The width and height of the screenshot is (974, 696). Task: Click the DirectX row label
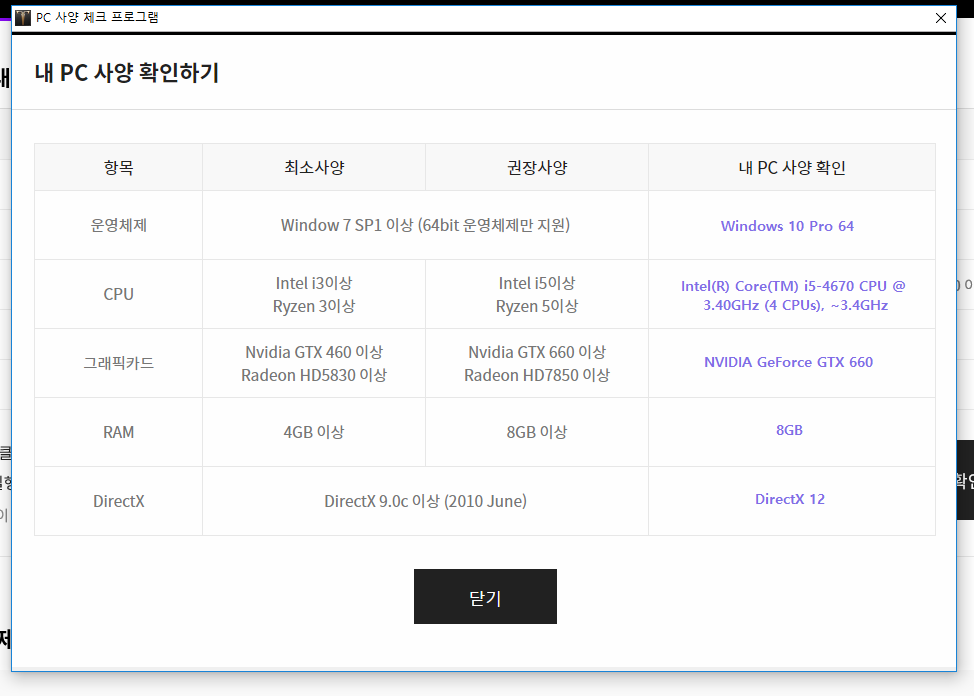pyautogui.click(x=118, y=501)
